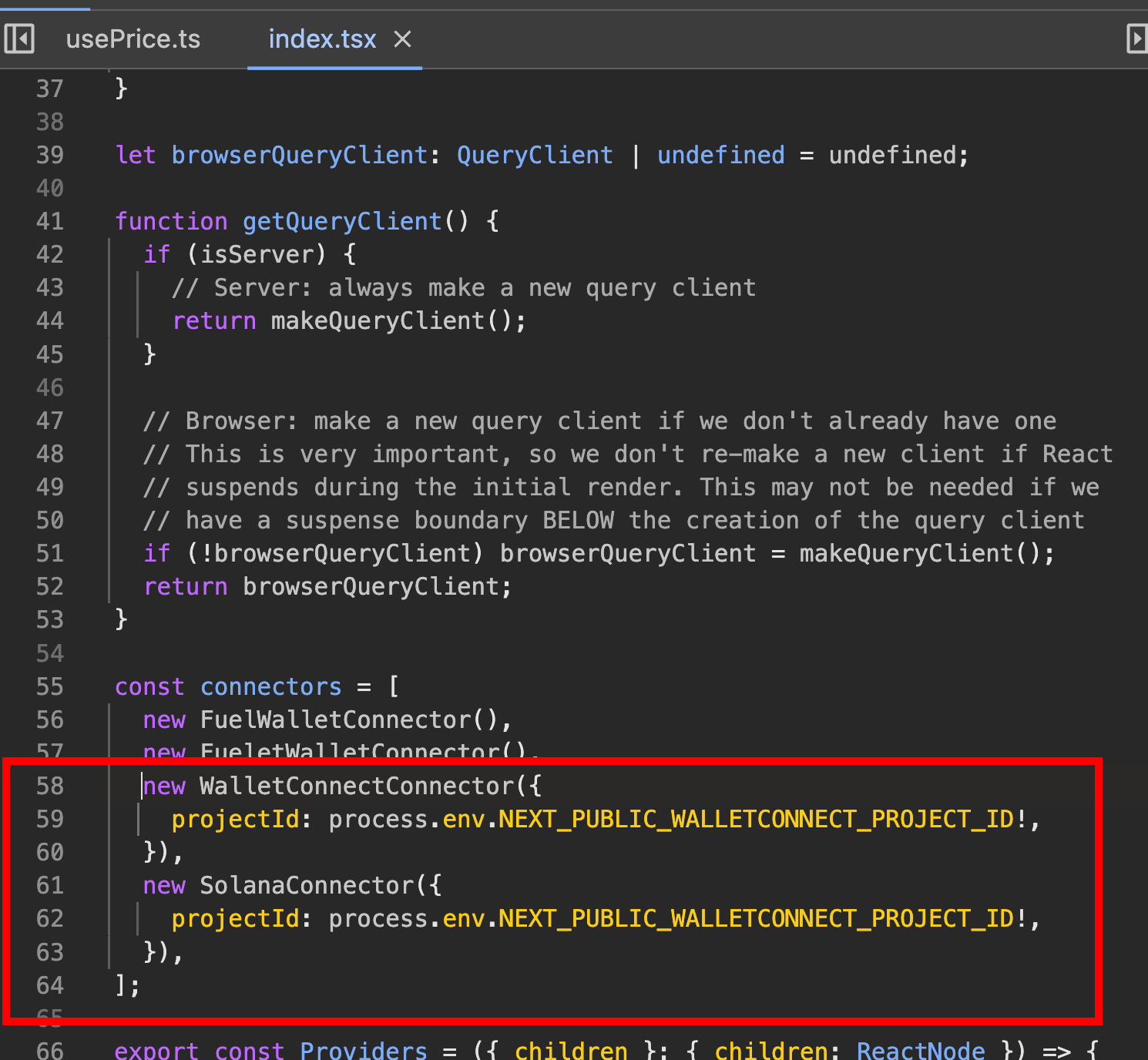Click 'QueryClient' type on line 39
1148x1060 pixels.
[x=535, y=155]
